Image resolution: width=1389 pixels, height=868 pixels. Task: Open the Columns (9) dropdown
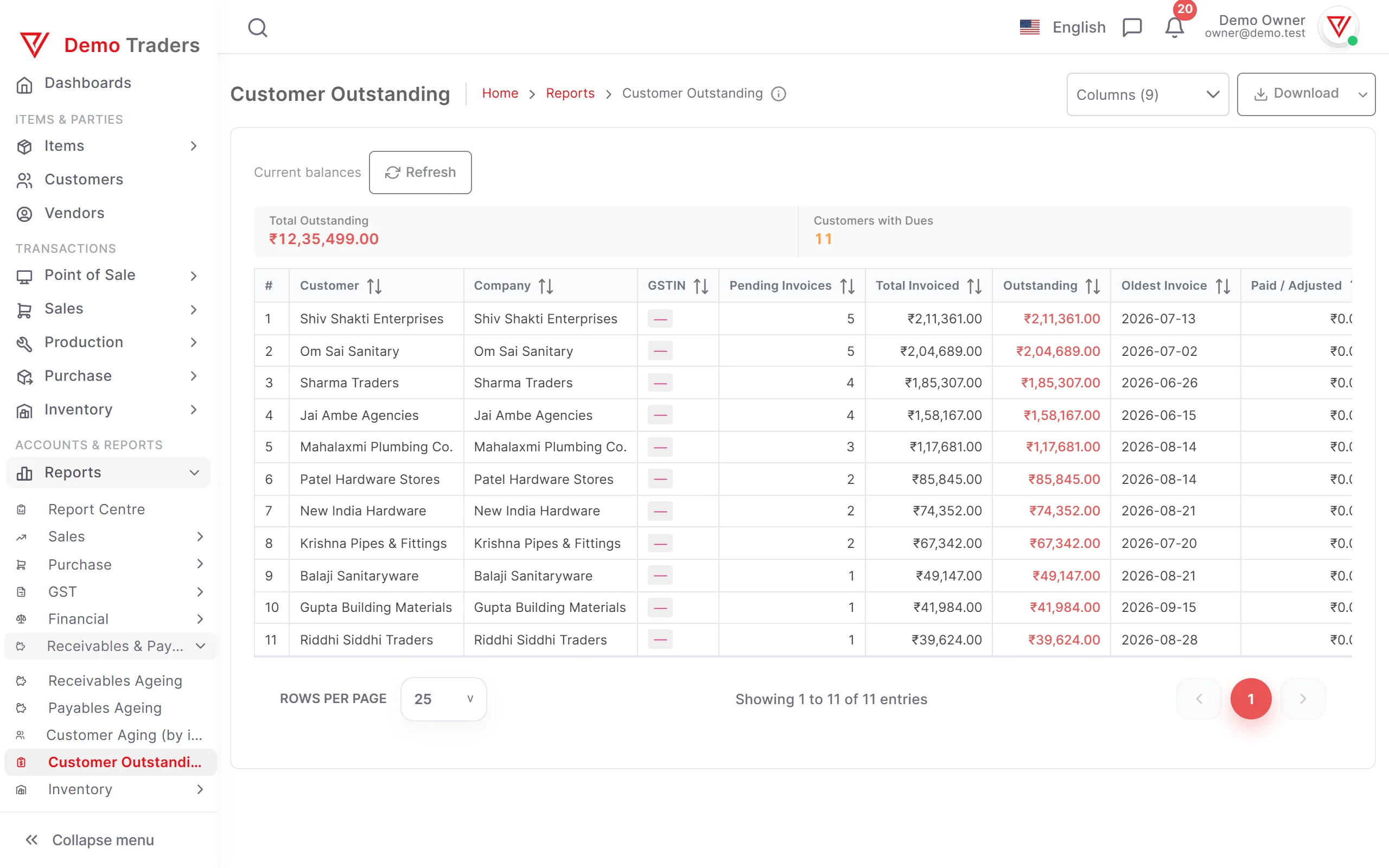[x=1148, y=94]
